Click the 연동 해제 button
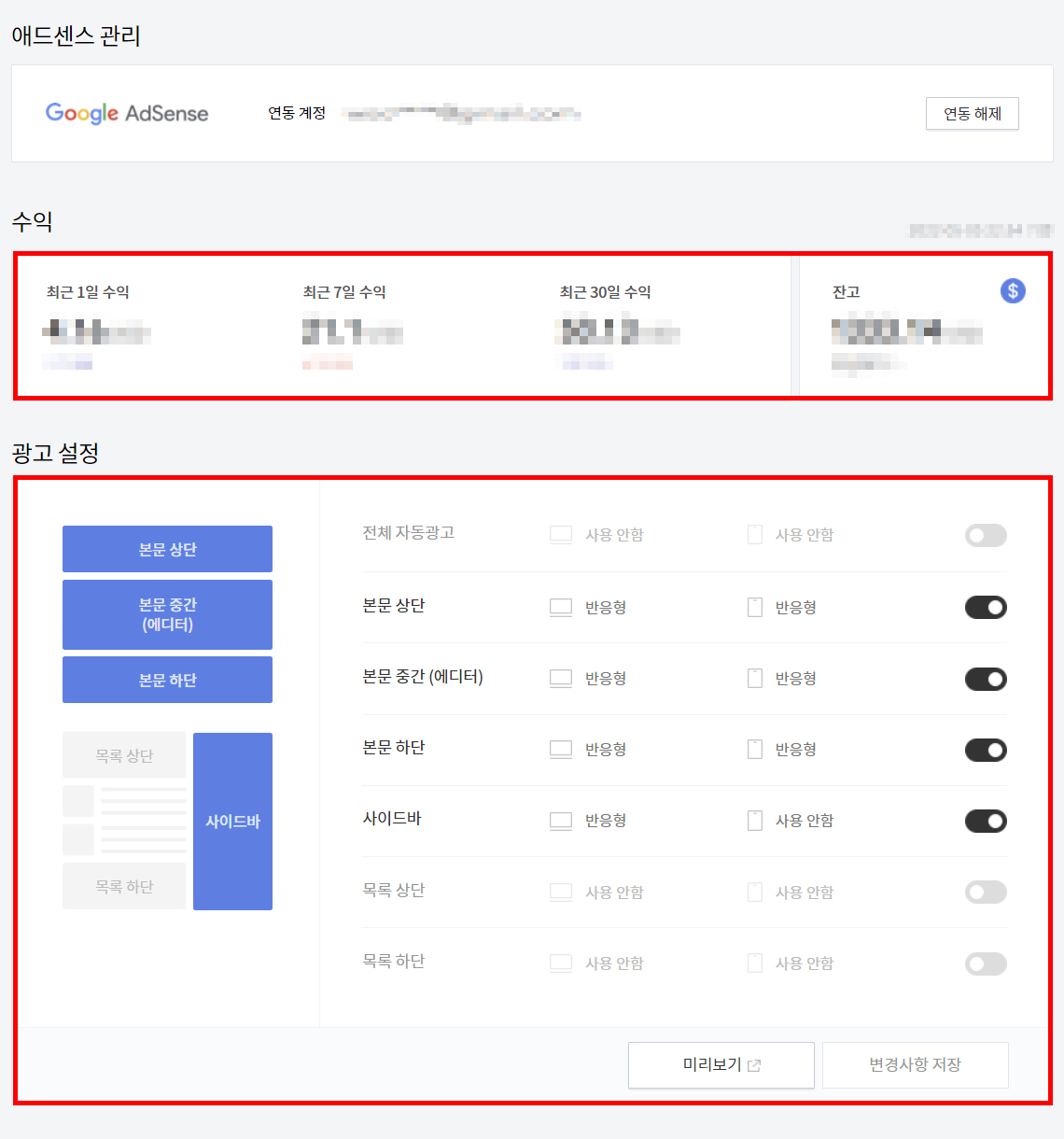This screenshot has height=1139, width=1064. coord(972,114)
